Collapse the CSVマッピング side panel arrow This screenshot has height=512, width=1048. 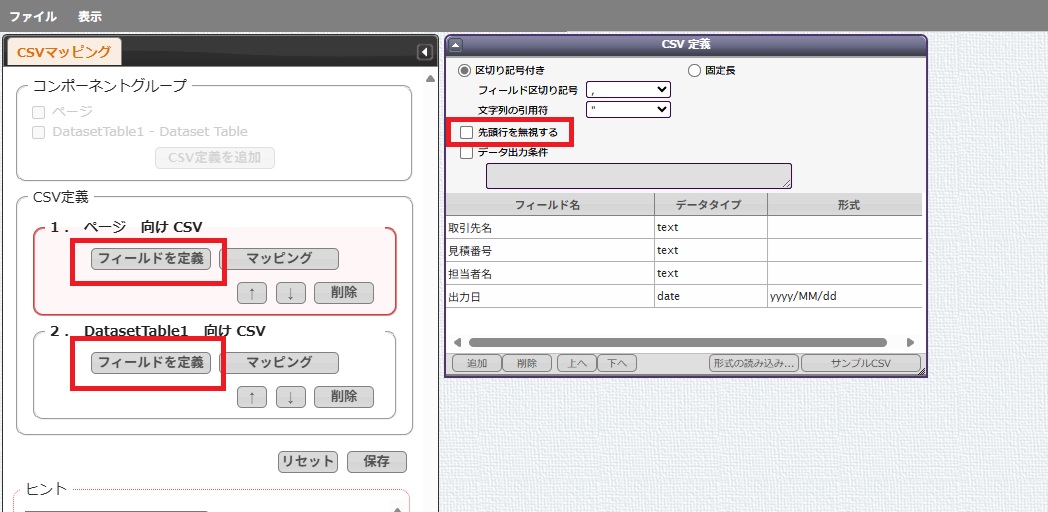click(424, 52)
